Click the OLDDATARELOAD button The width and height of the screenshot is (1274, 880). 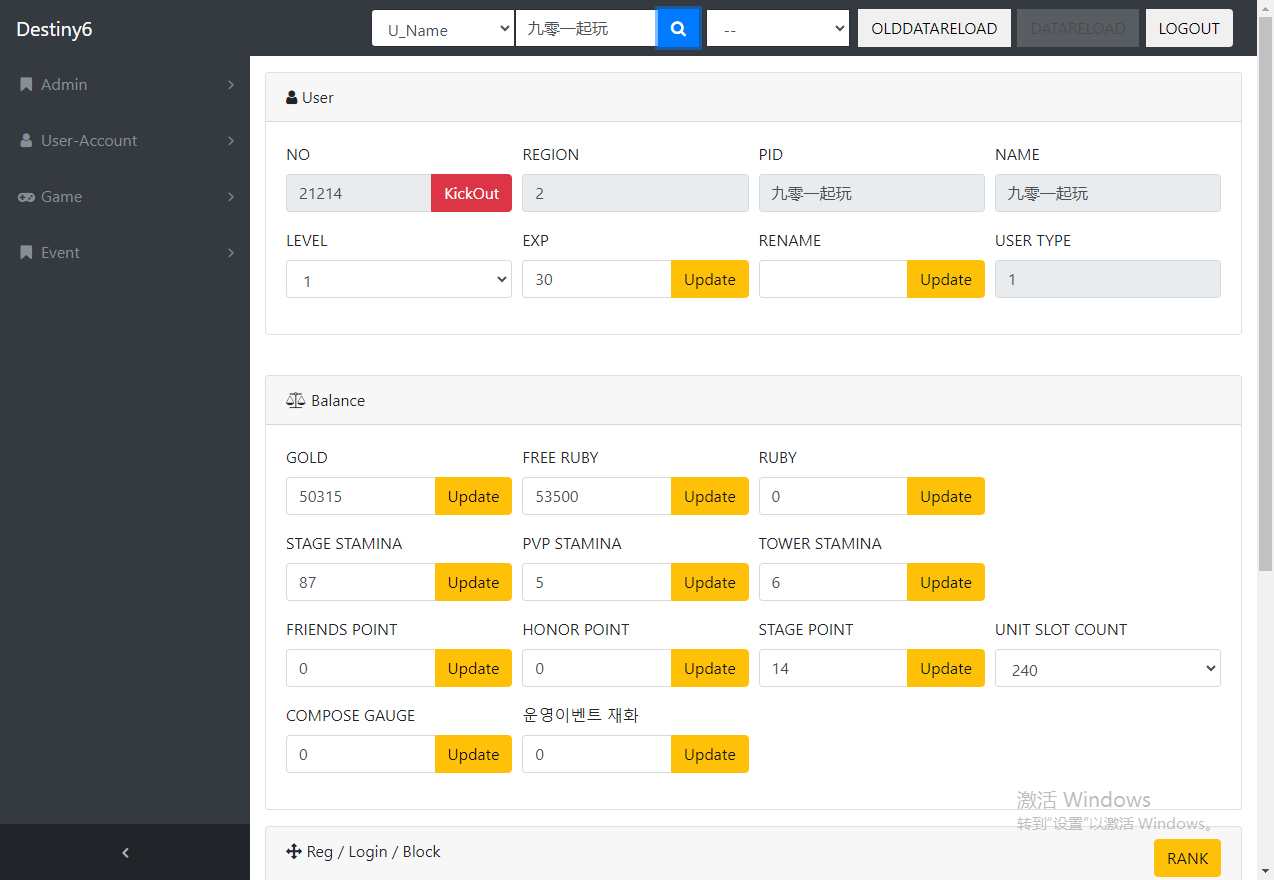point(933,29)
